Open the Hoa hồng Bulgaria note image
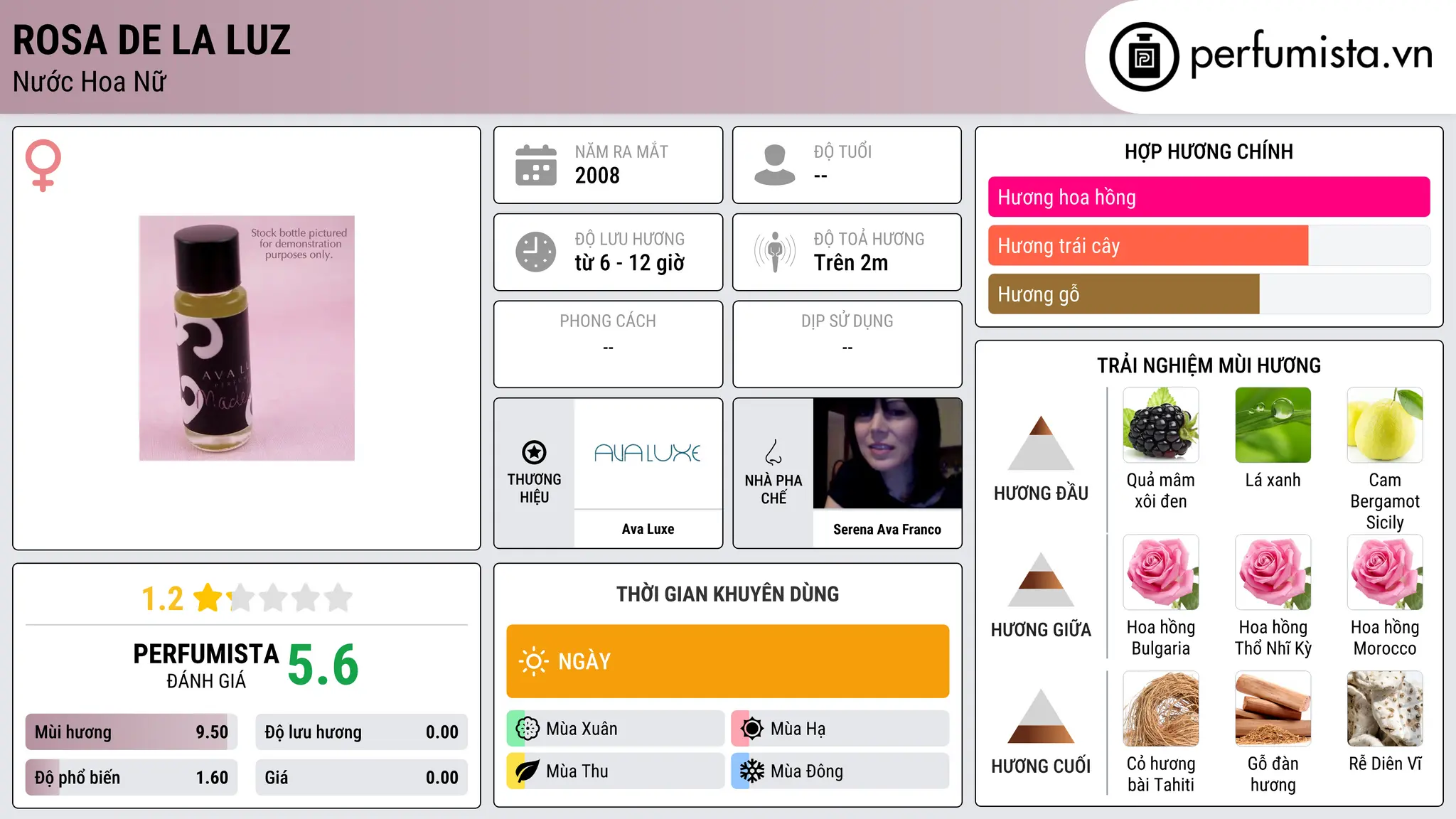The width and height of the screenshot is (1456, 819). (x=1161, y=572)
